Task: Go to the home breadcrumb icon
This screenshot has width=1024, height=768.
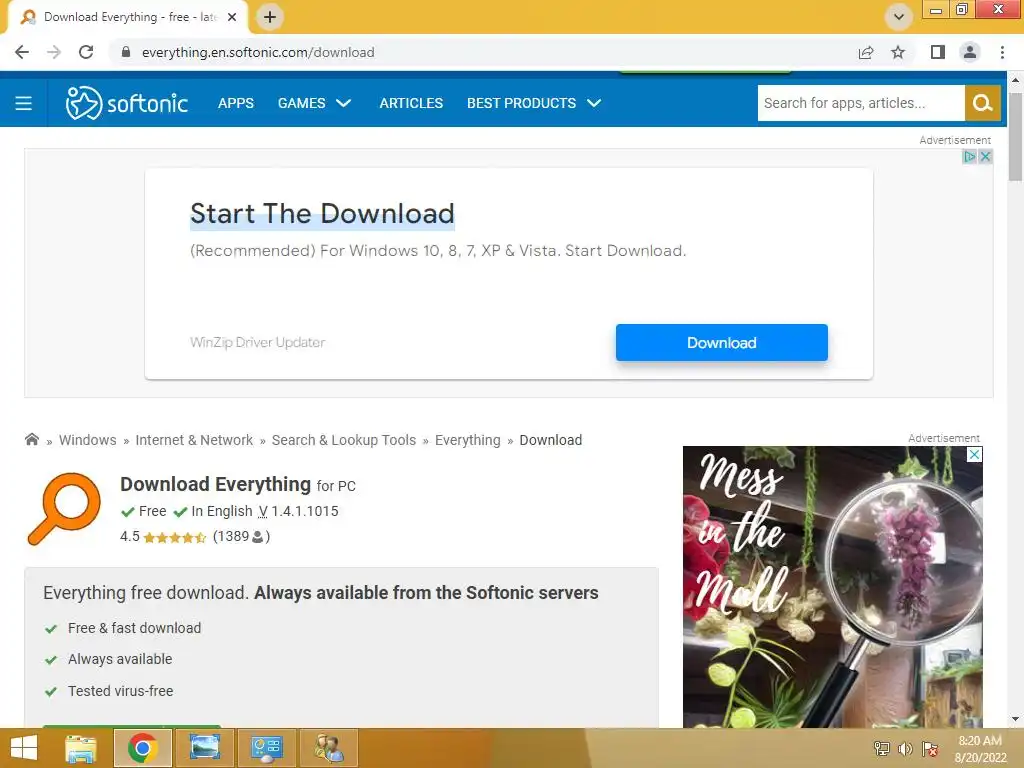Action: tap(31, 439)
